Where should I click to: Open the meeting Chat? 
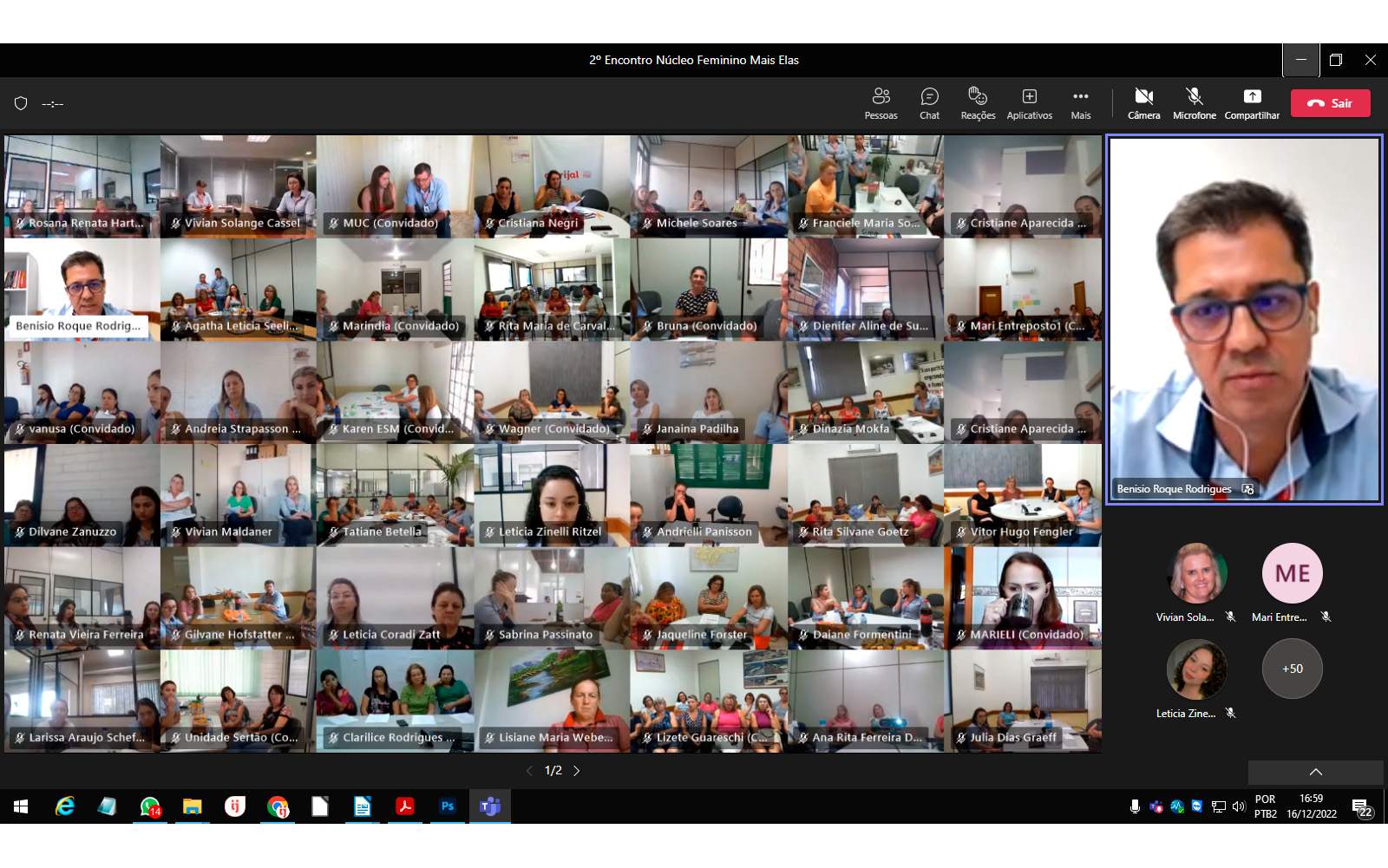pos(929,102)
